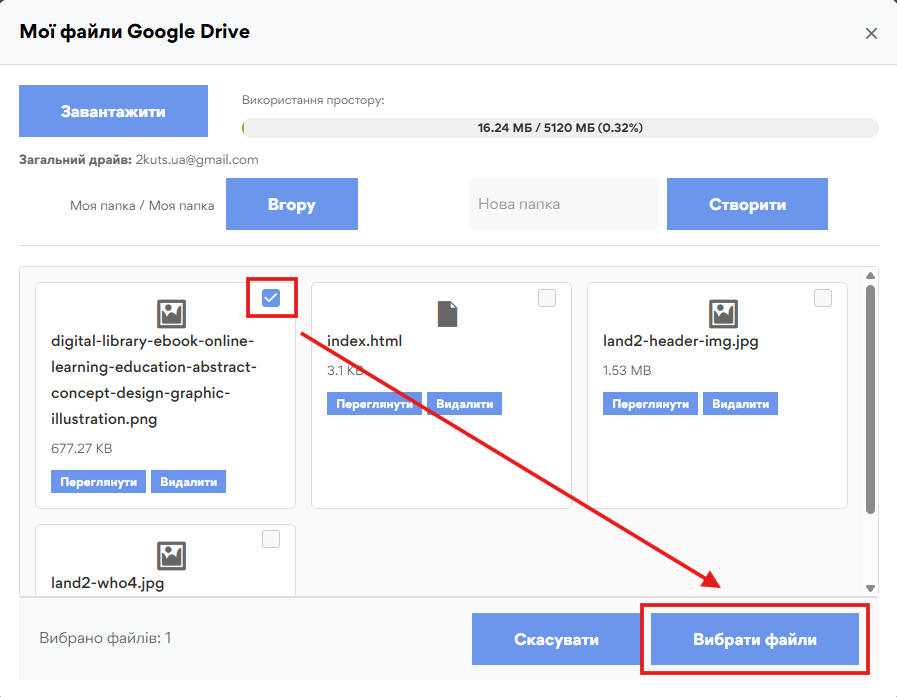The width and height of the screenshot is (897, 697).
Task: Close the Google Drive files dialog
Action: tap(871, 33)
